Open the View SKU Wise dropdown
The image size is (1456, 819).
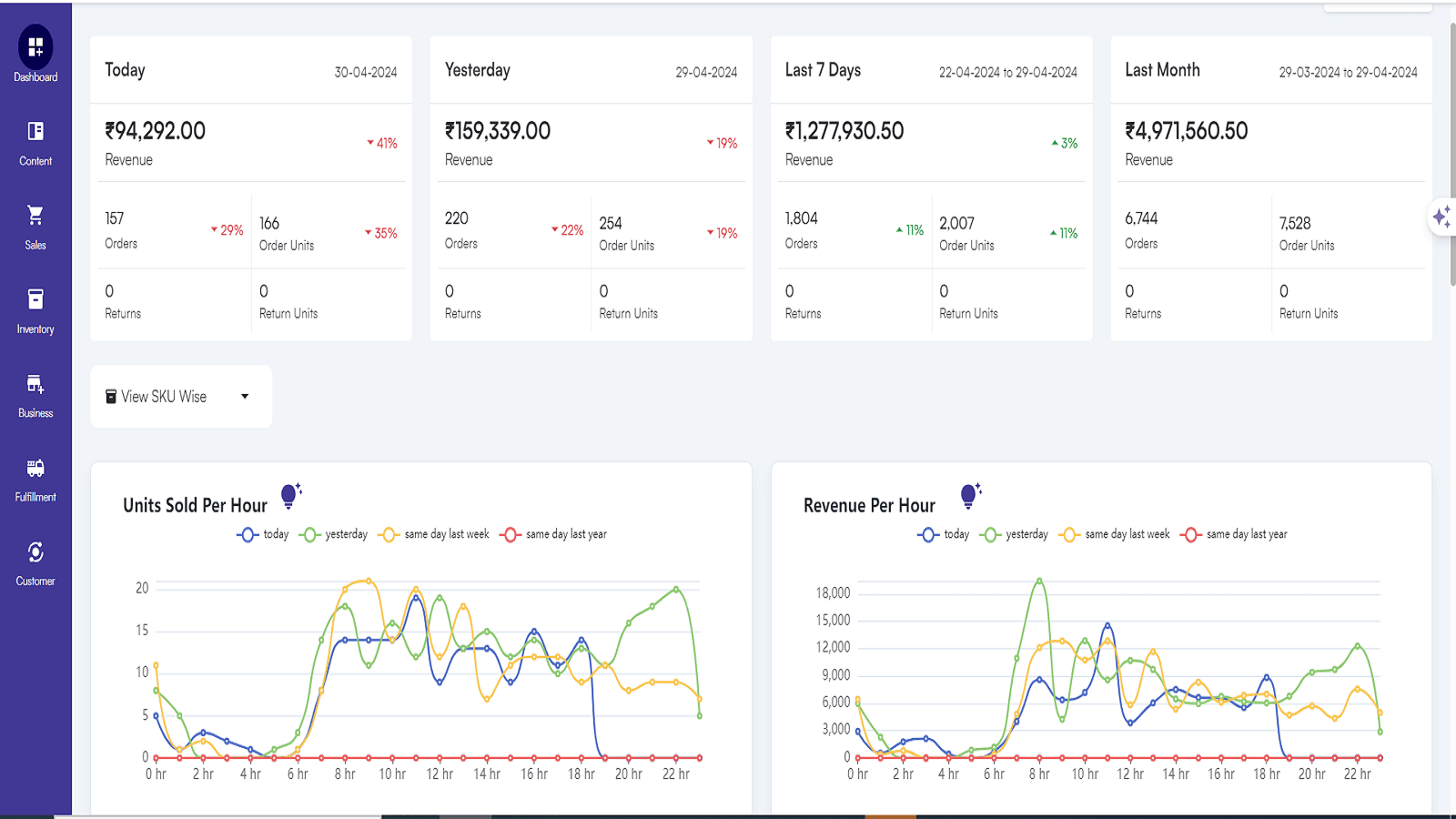(180, 396)
